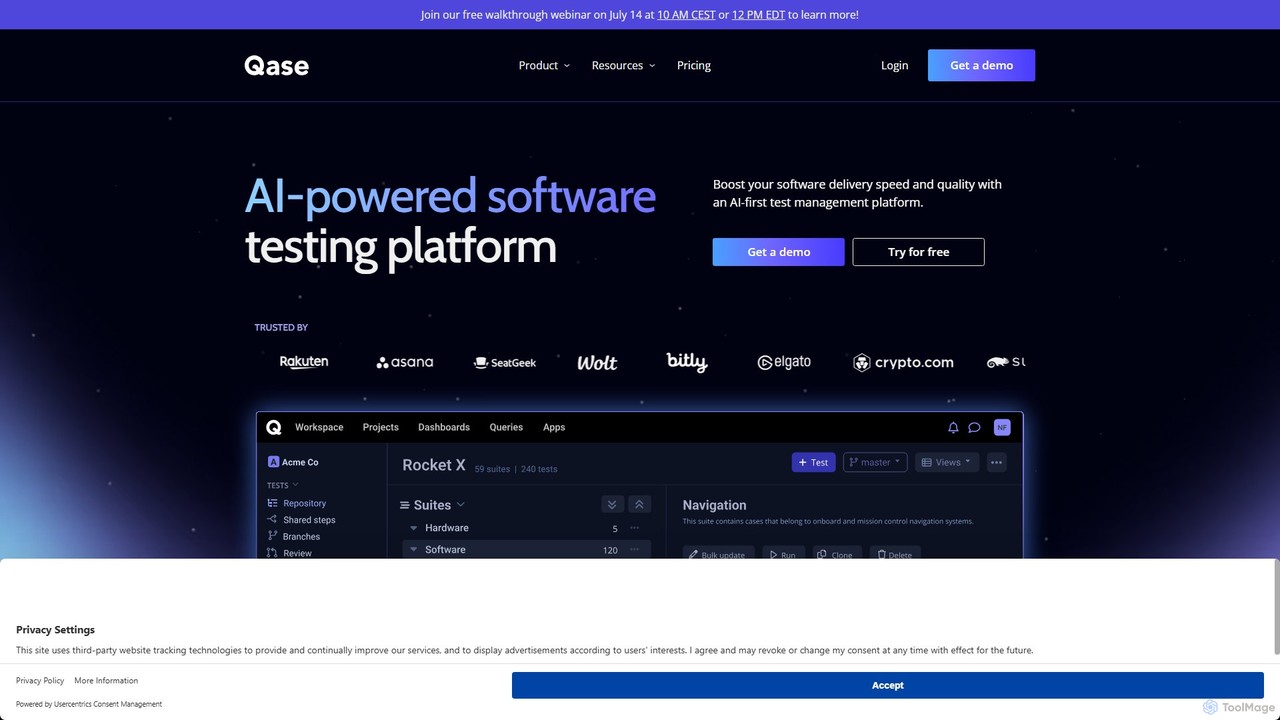Open the Dashboards menu item
This screenshot has width=1280, height=720.
click(444, 427)
